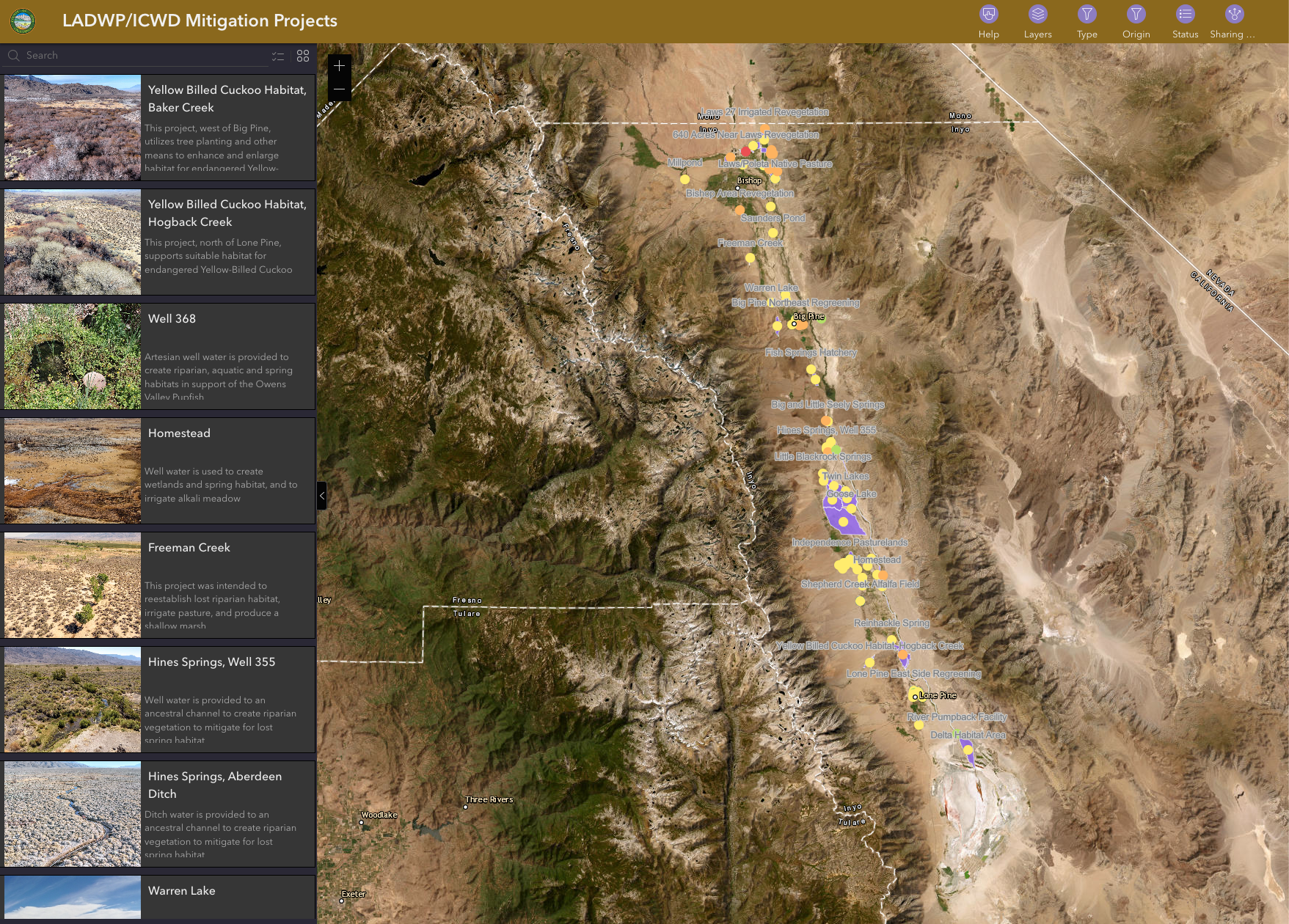
Task: Click 640 Acres Near Laws Revegetation label
Action: [745, 135]
